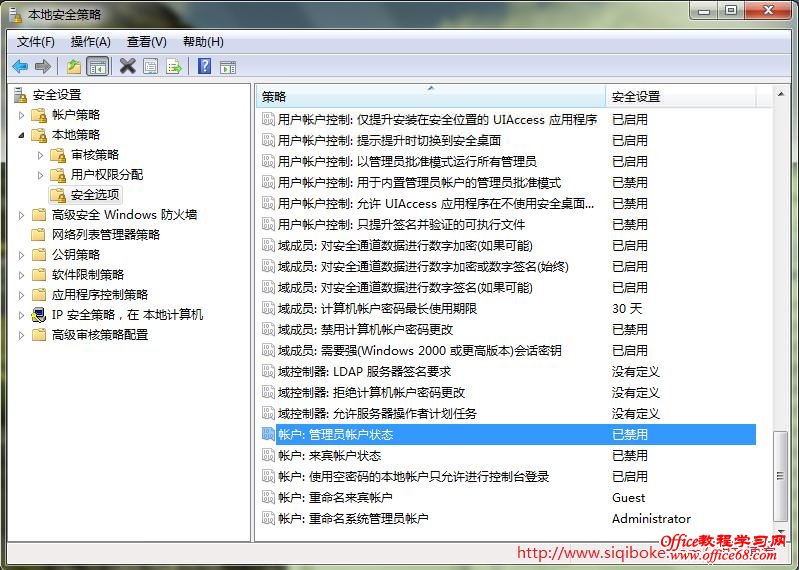
Task: Click the 30 天 value cell
Action: [627, 308]
